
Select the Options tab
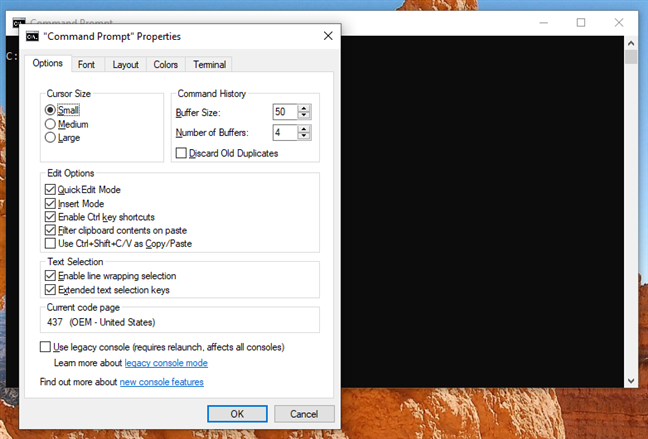click(x=48, y=63)
